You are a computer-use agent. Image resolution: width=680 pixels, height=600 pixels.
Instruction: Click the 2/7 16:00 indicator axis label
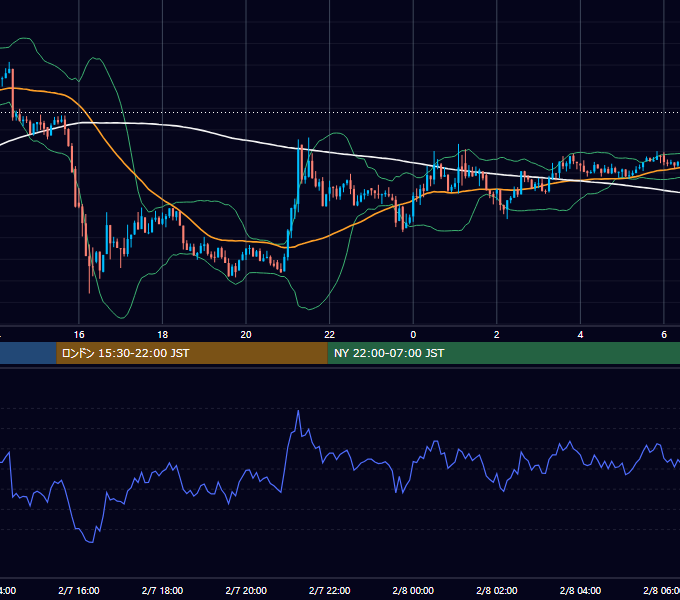point(79,590)
